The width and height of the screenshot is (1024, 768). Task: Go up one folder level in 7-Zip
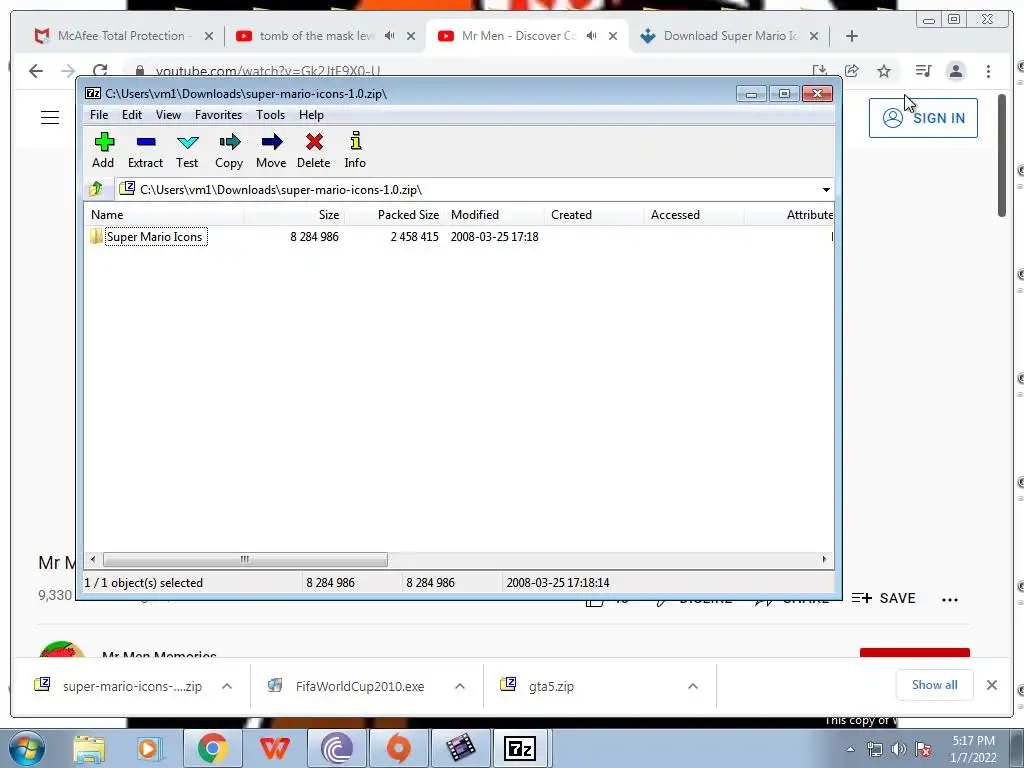pyautogui.click(x=96, y=189)
